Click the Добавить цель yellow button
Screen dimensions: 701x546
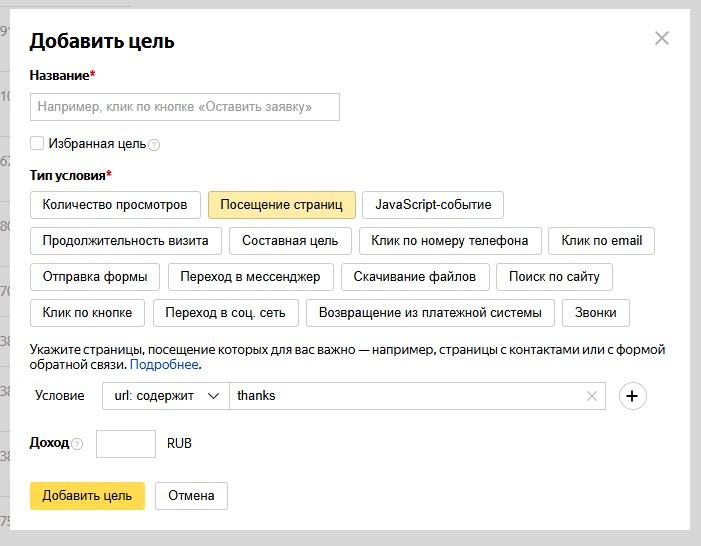coord(88,496)
